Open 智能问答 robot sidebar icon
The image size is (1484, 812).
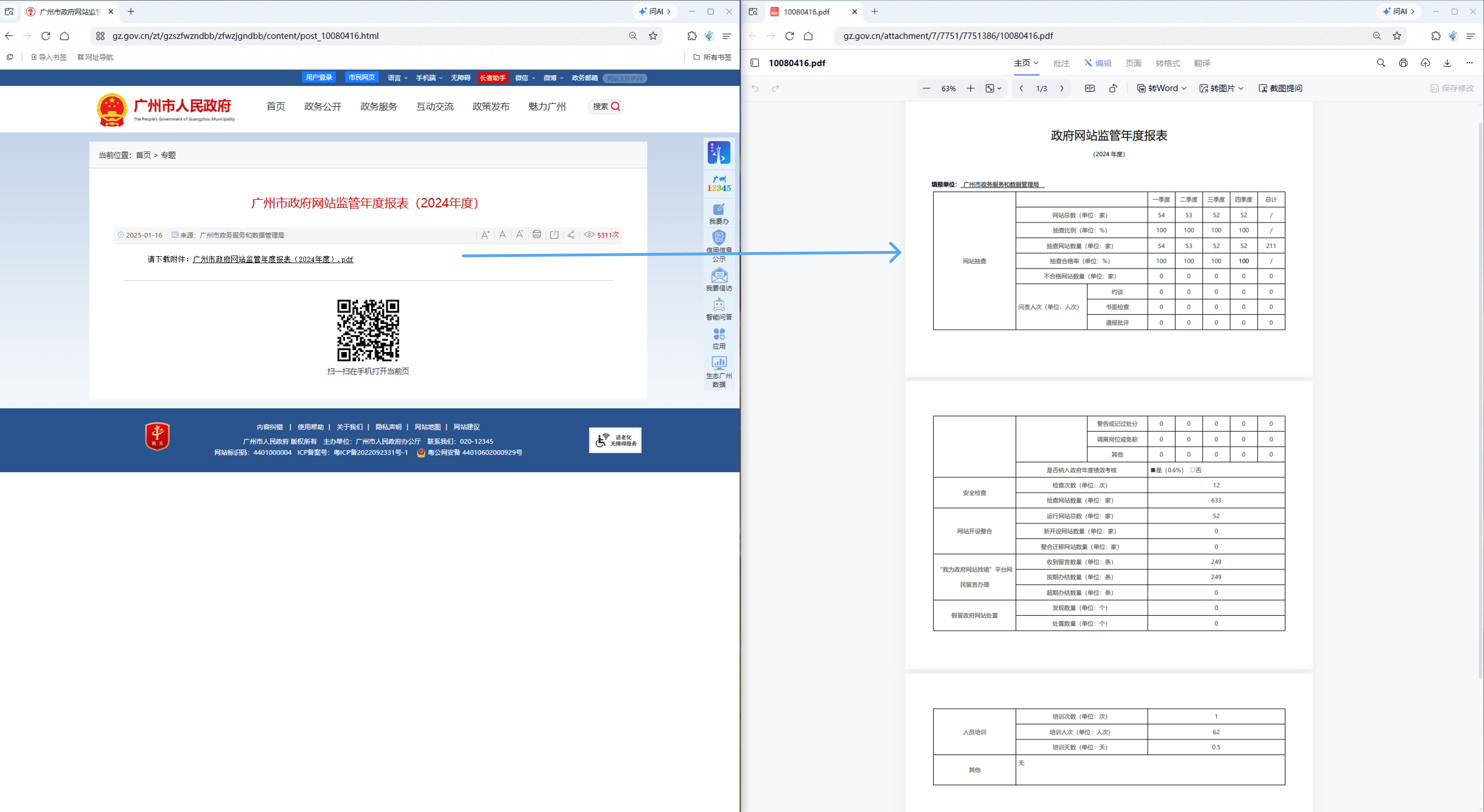click(719, 309)
